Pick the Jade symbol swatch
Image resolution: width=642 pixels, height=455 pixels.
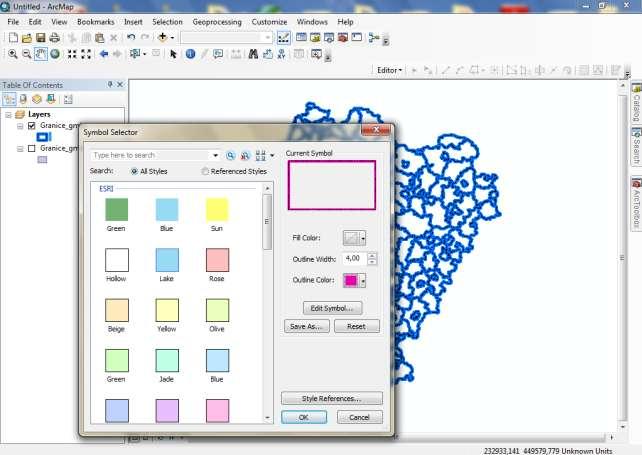(167, 360)
